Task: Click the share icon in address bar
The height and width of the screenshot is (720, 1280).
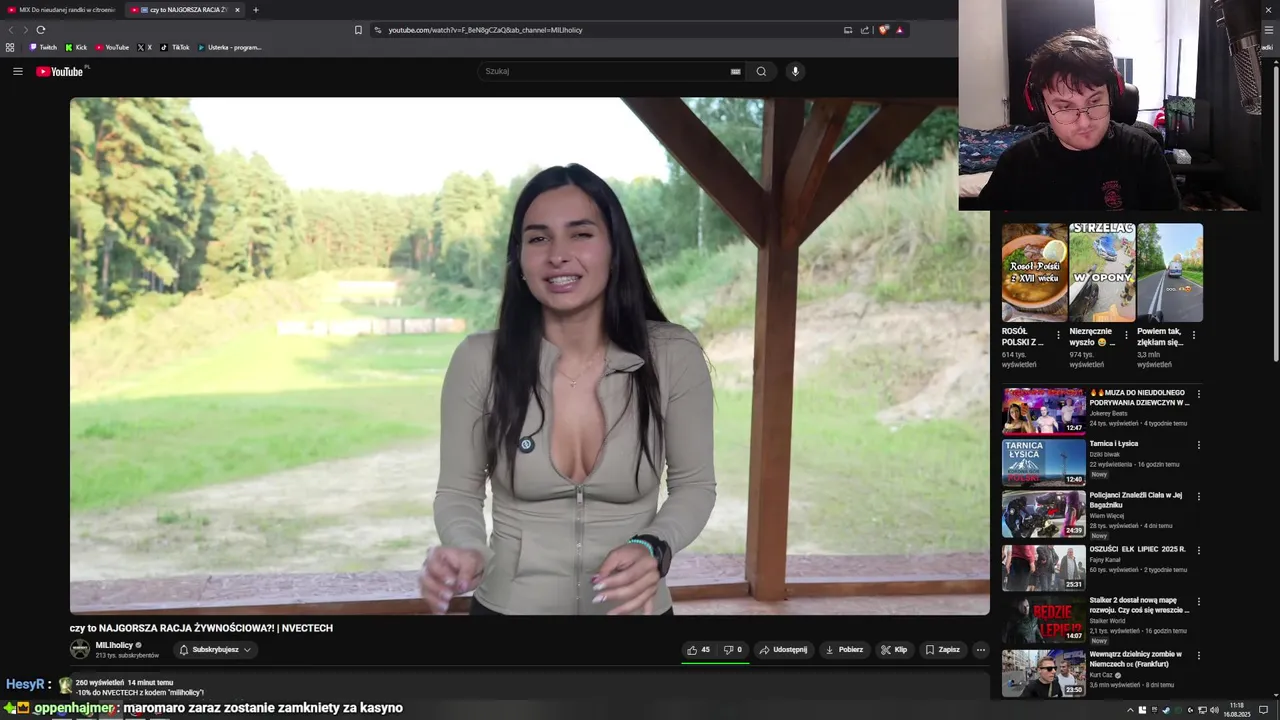Action: pyautogui.click(x=865, y=30)
